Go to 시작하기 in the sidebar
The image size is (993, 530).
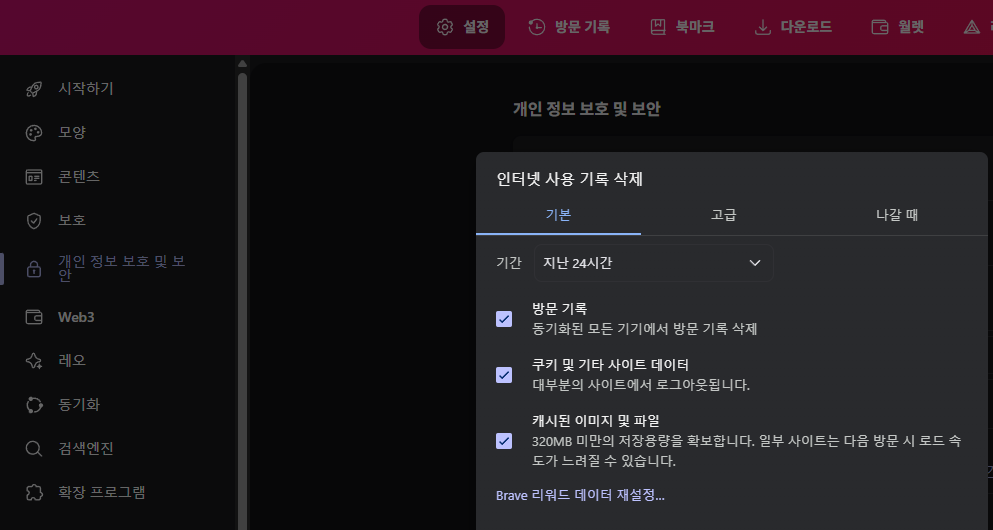point(85,89)
